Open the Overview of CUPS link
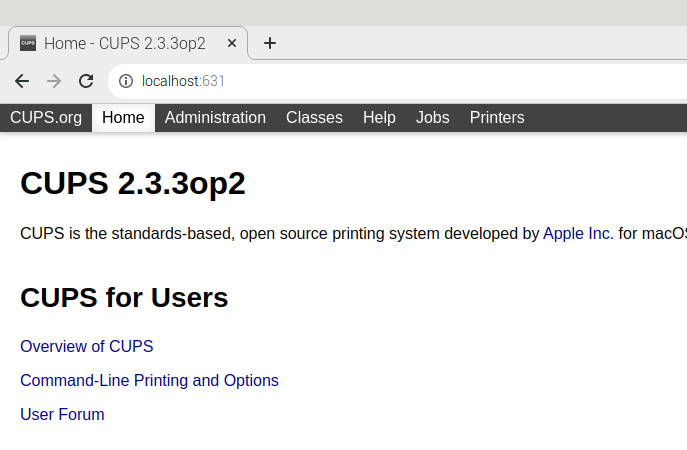This screenshot has height=450, width=687. pos(87,346)
